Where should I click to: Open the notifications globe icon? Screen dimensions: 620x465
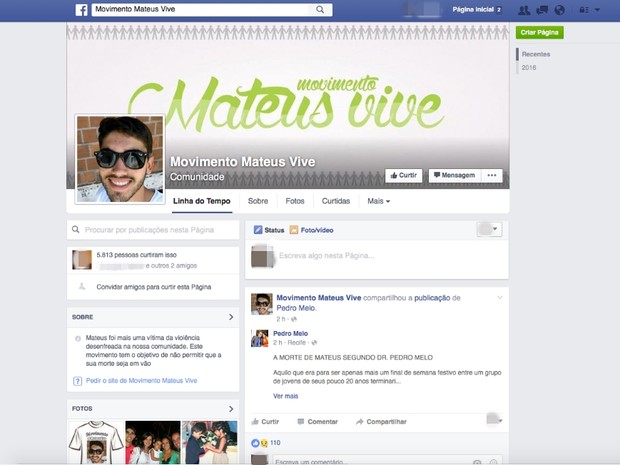558,9
